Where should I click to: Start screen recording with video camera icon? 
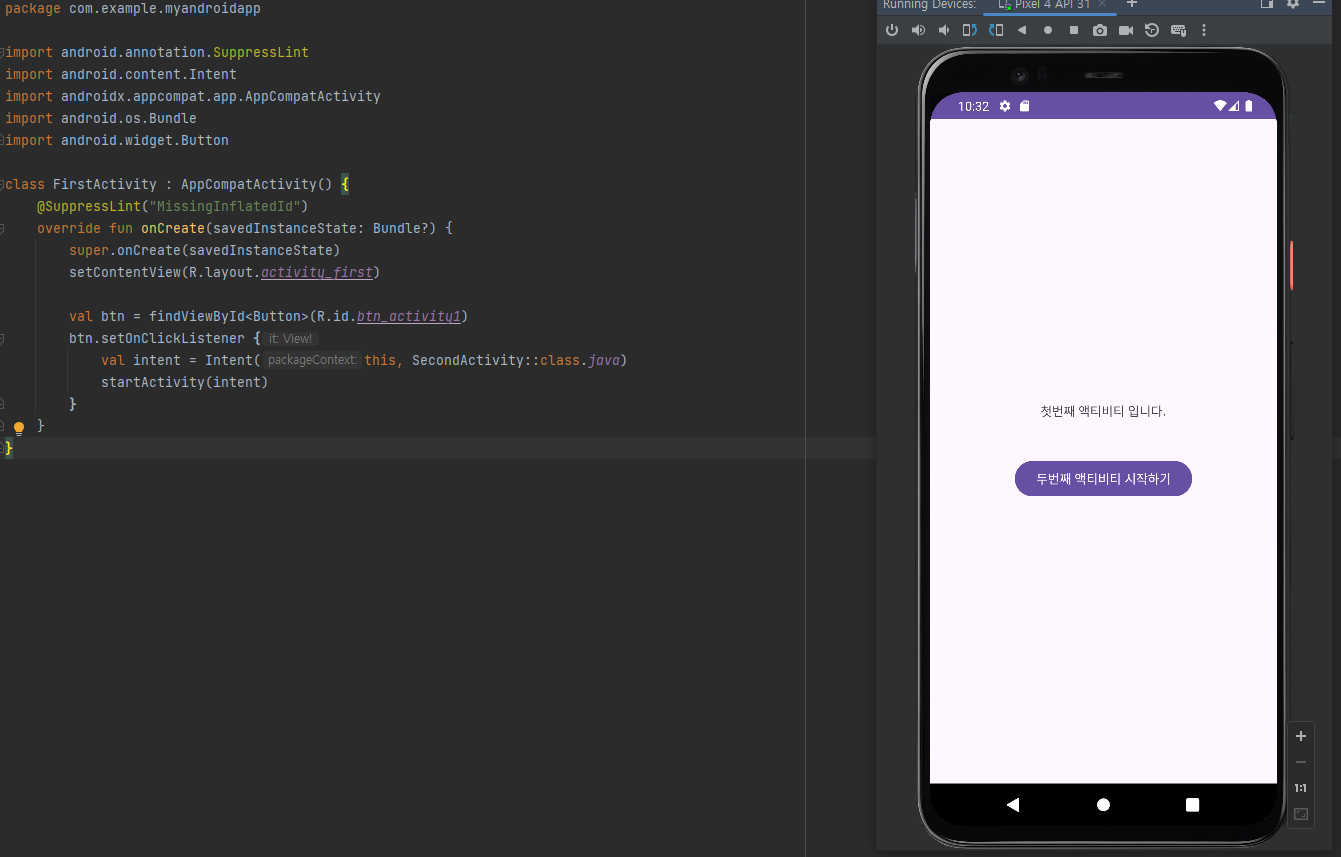tap(1126, 30)
